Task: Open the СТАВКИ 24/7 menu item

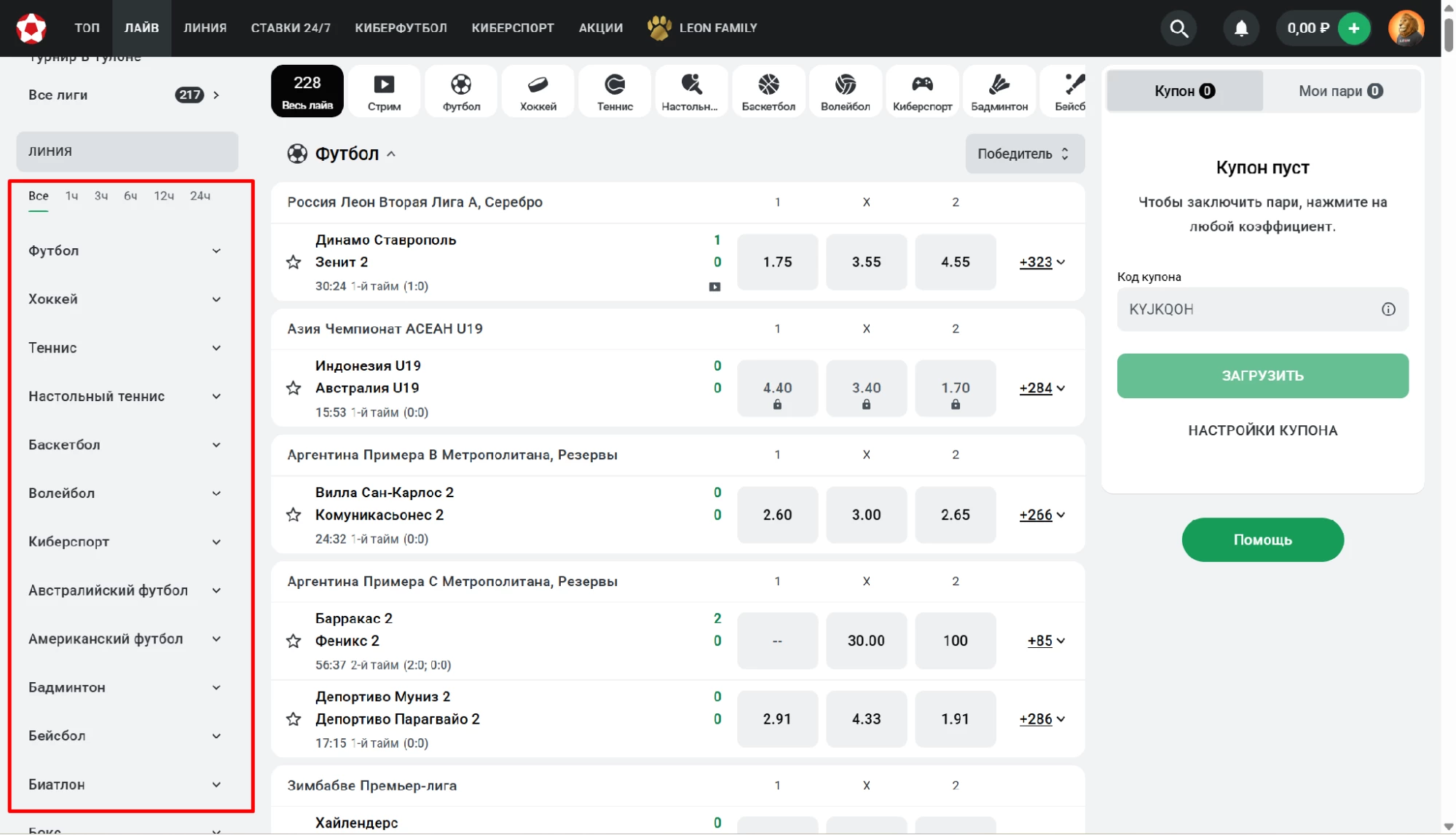Action: (x=291, y=28)
